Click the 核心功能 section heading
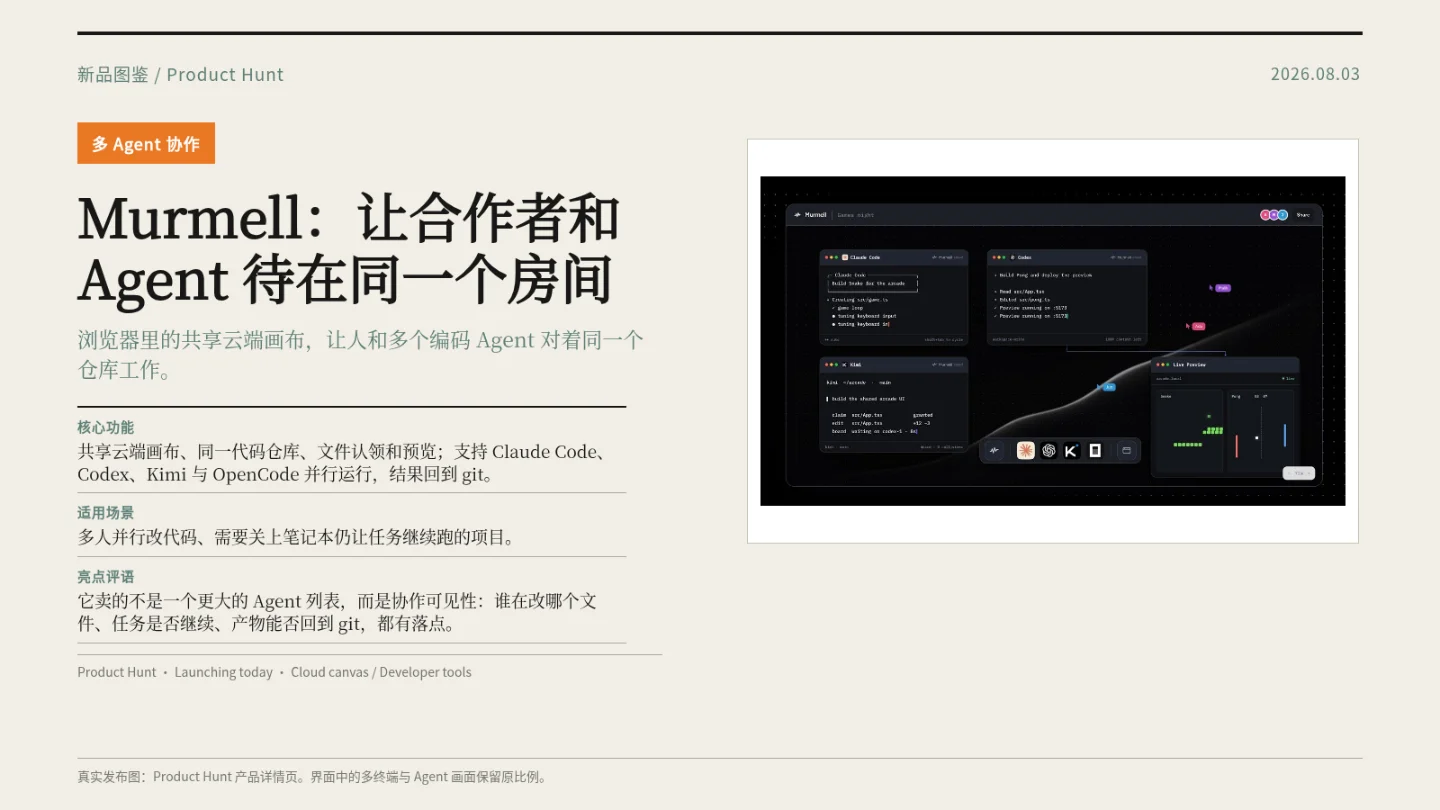The width and height of the screenshot is (1440, 810). (x=105, y=427)
